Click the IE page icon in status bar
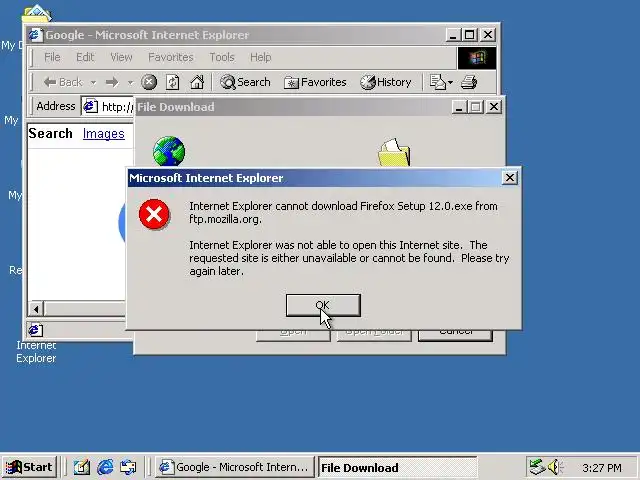 coord(35,330)
